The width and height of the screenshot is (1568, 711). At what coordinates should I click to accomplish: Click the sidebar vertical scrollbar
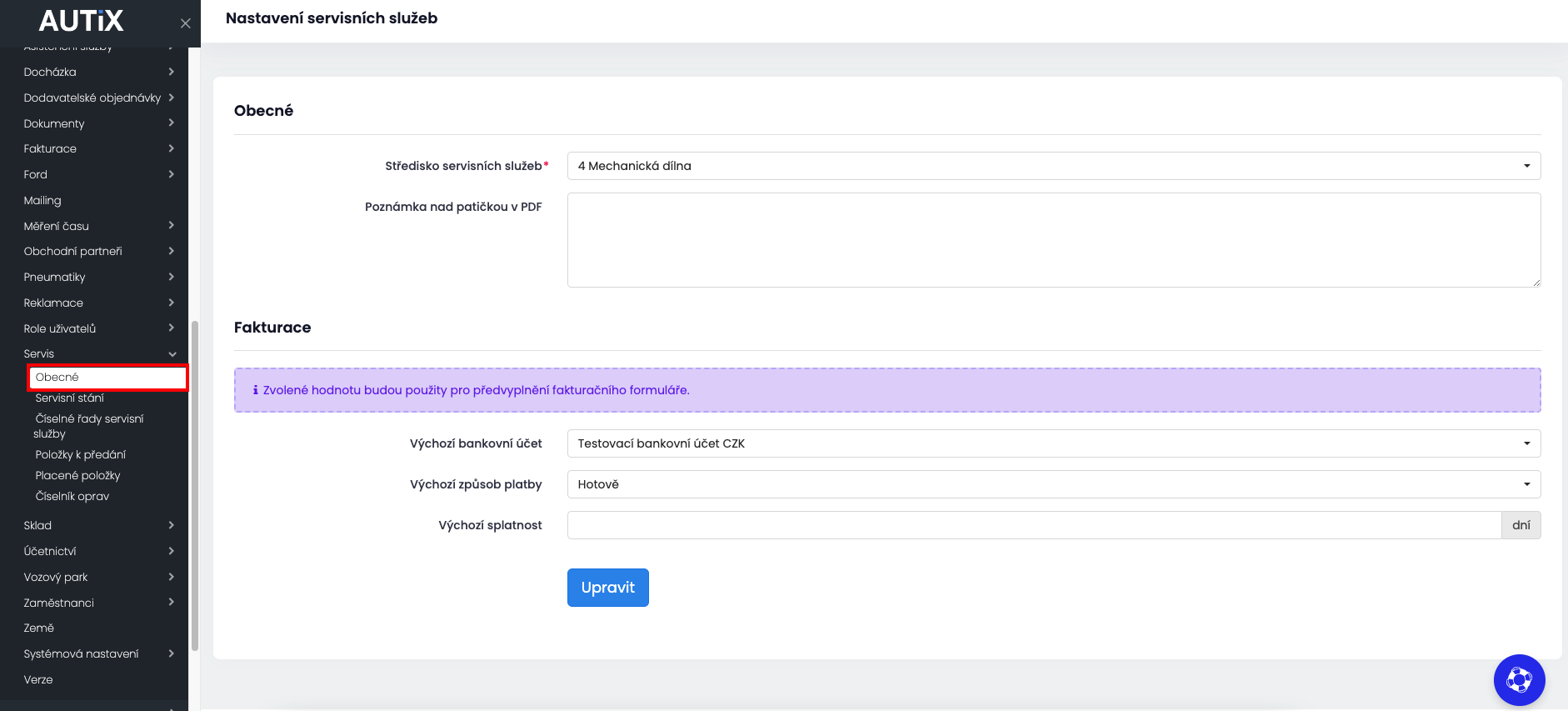point(195,483)
